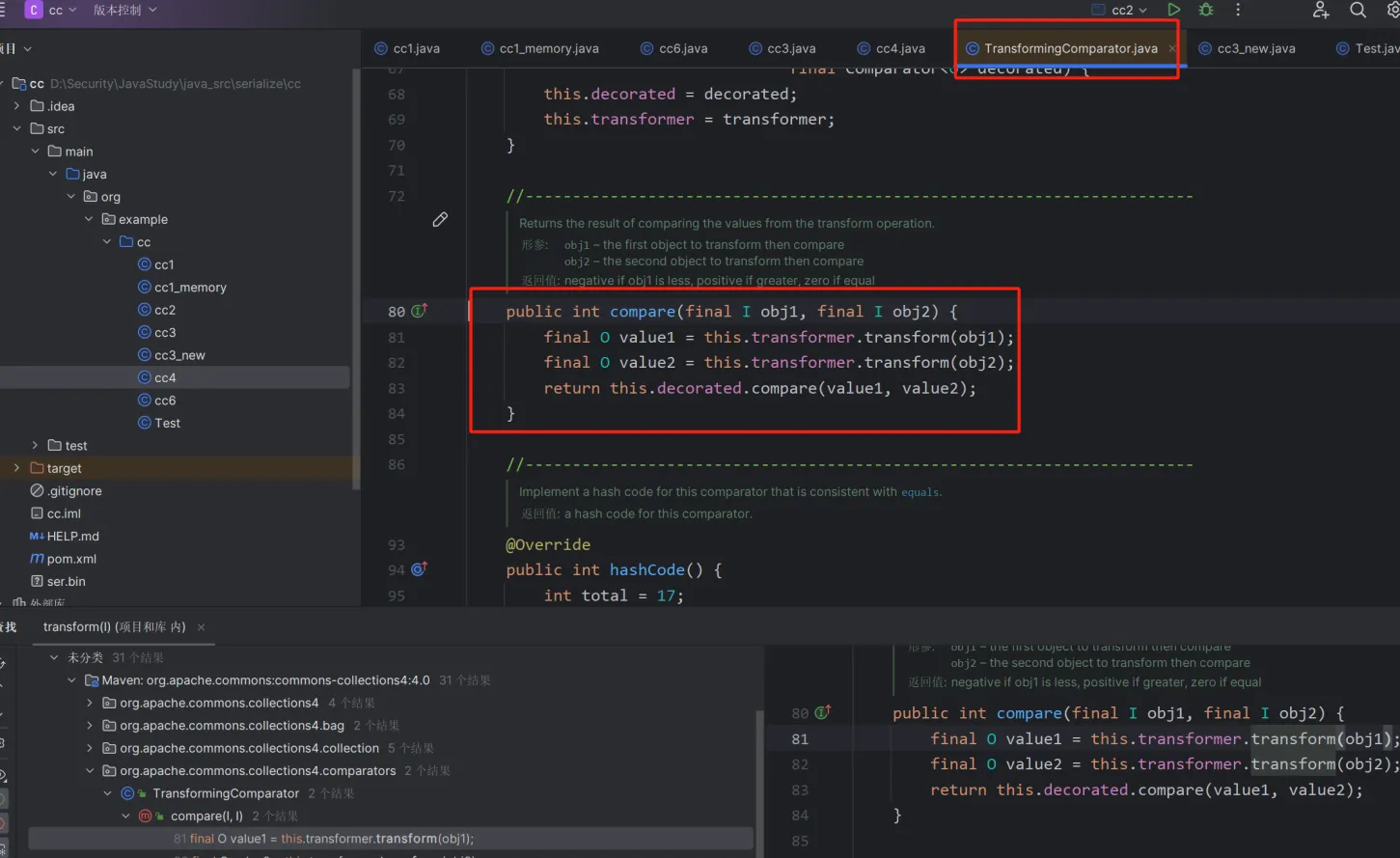The image size is (1400, 858).
Task: Open the 版本控制 version control menu
Action: [124, 10]
